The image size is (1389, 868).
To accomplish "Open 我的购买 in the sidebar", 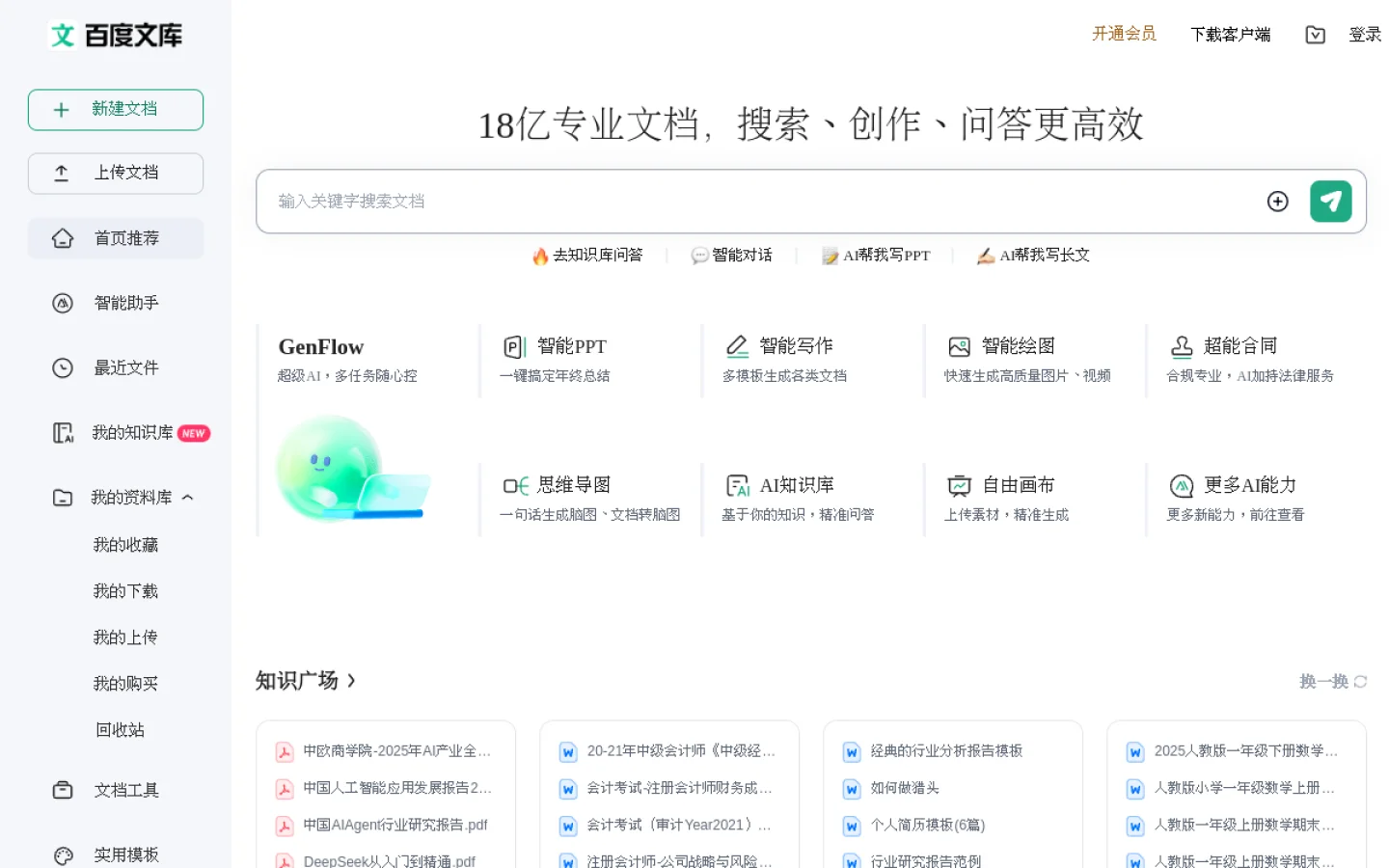I will (x=125, y=684).
